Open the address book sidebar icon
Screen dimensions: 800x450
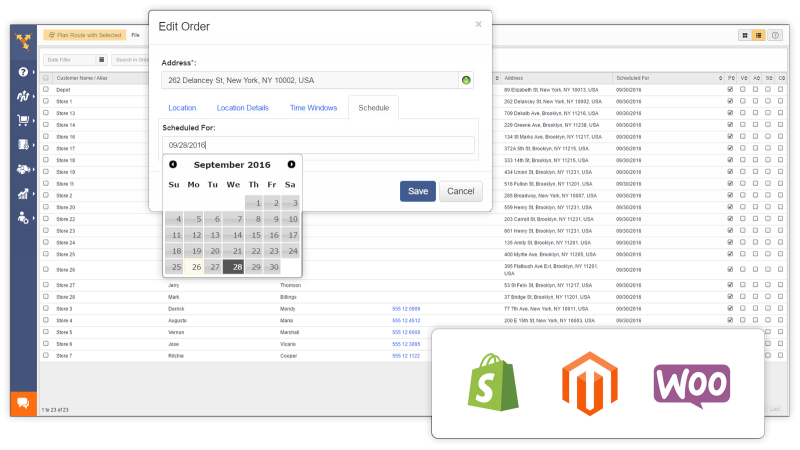pos(23,145)
